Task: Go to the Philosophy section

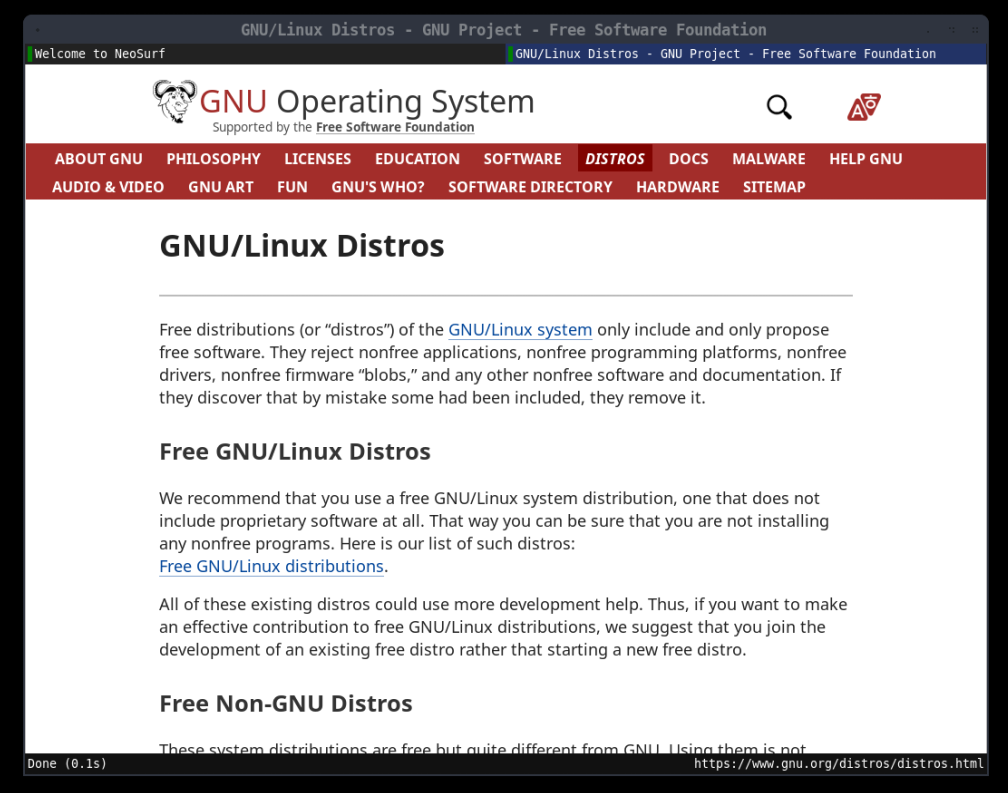Action: pyautogui.click(x=213, y=159)
